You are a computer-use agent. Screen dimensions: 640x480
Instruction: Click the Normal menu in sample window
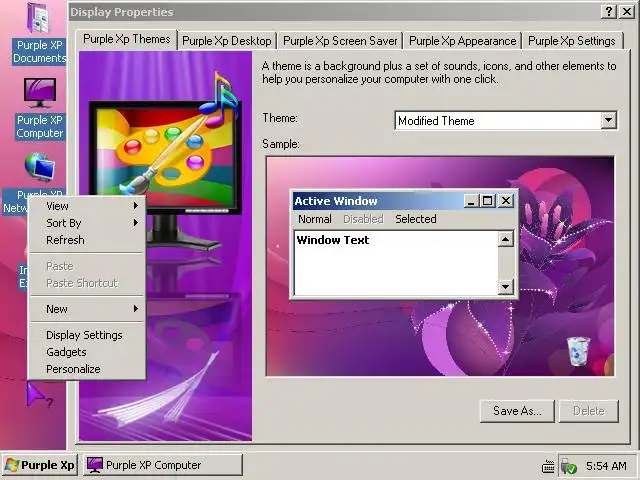tap(315, 219)
